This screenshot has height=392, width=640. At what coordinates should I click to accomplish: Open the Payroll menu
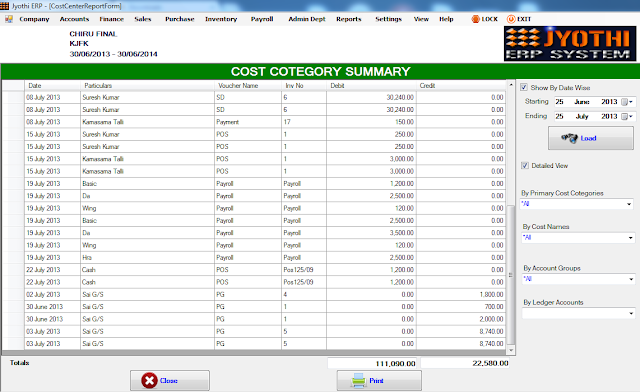(262, 19)
